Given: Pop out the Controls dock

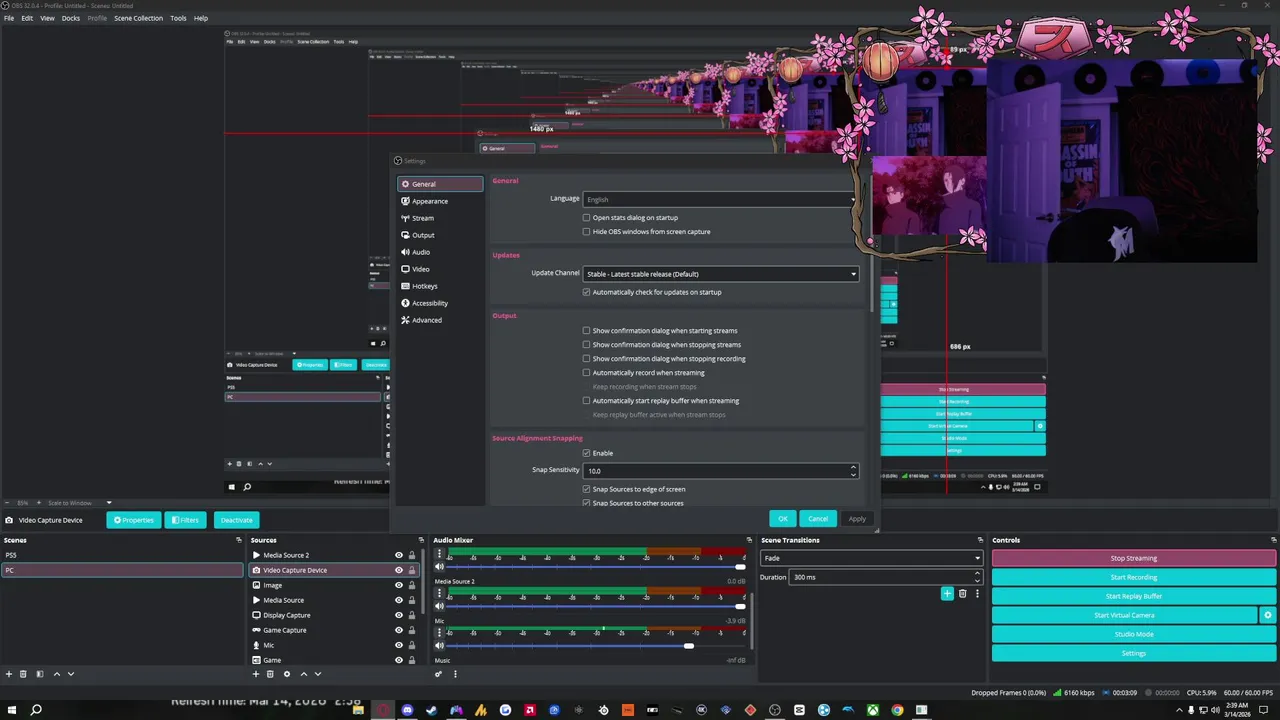Looking at the screenshot, I should [x=1271, y=540].
